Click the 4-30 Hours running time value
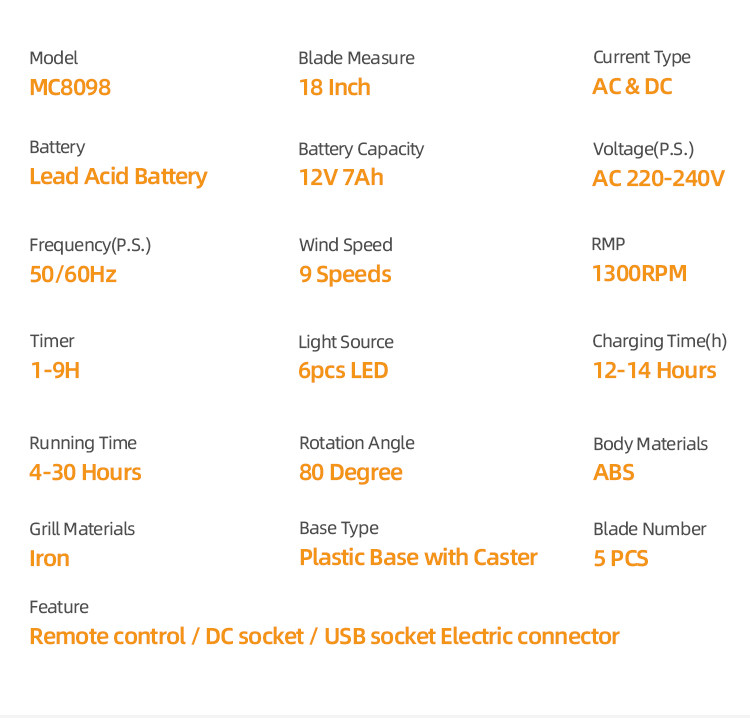Image resolution: width=750 pixels, height=718 pixels. [x=85, y=473]
